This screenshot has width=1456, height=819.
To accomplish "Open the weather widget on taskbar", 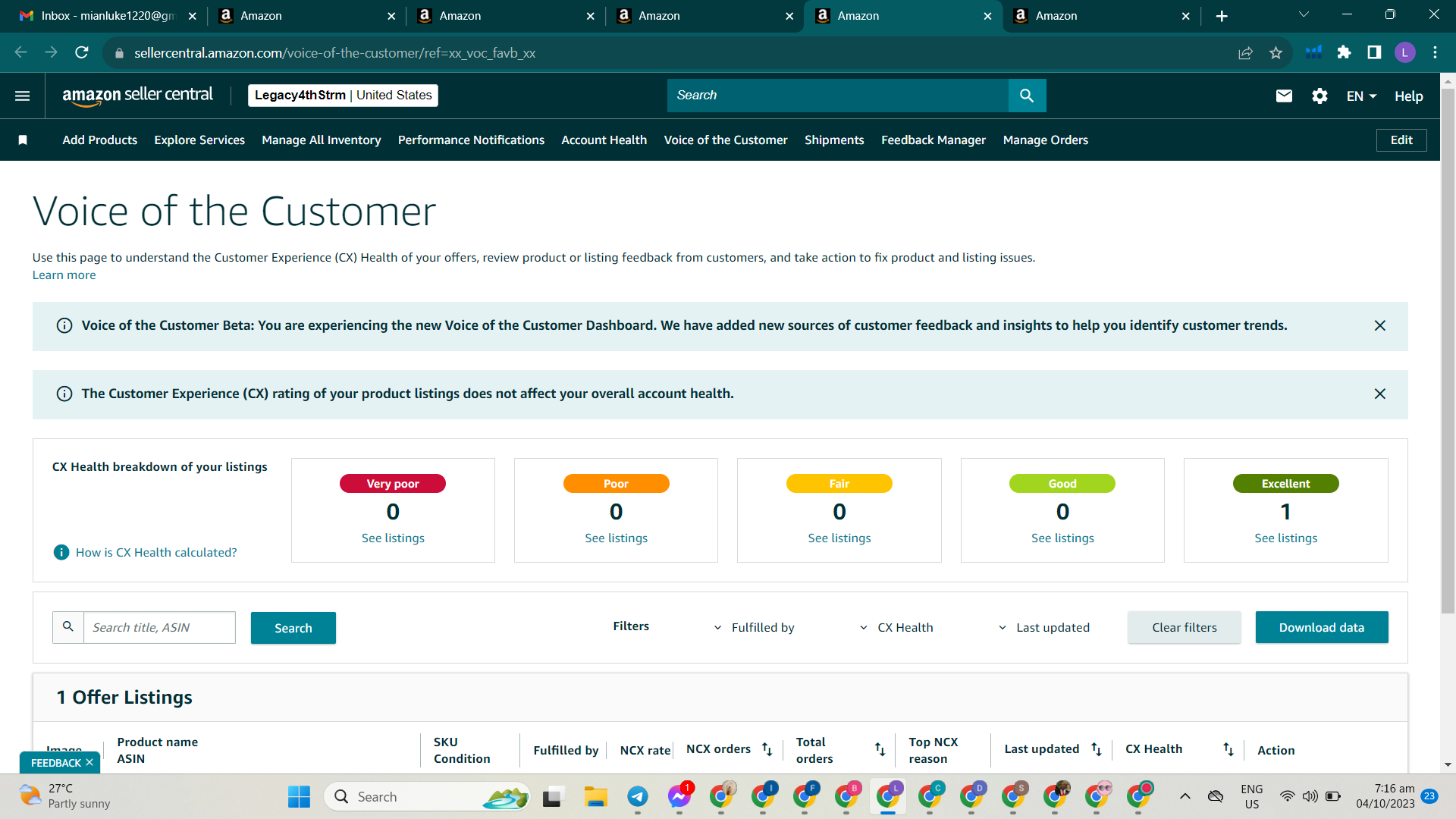I will [64, 796].
